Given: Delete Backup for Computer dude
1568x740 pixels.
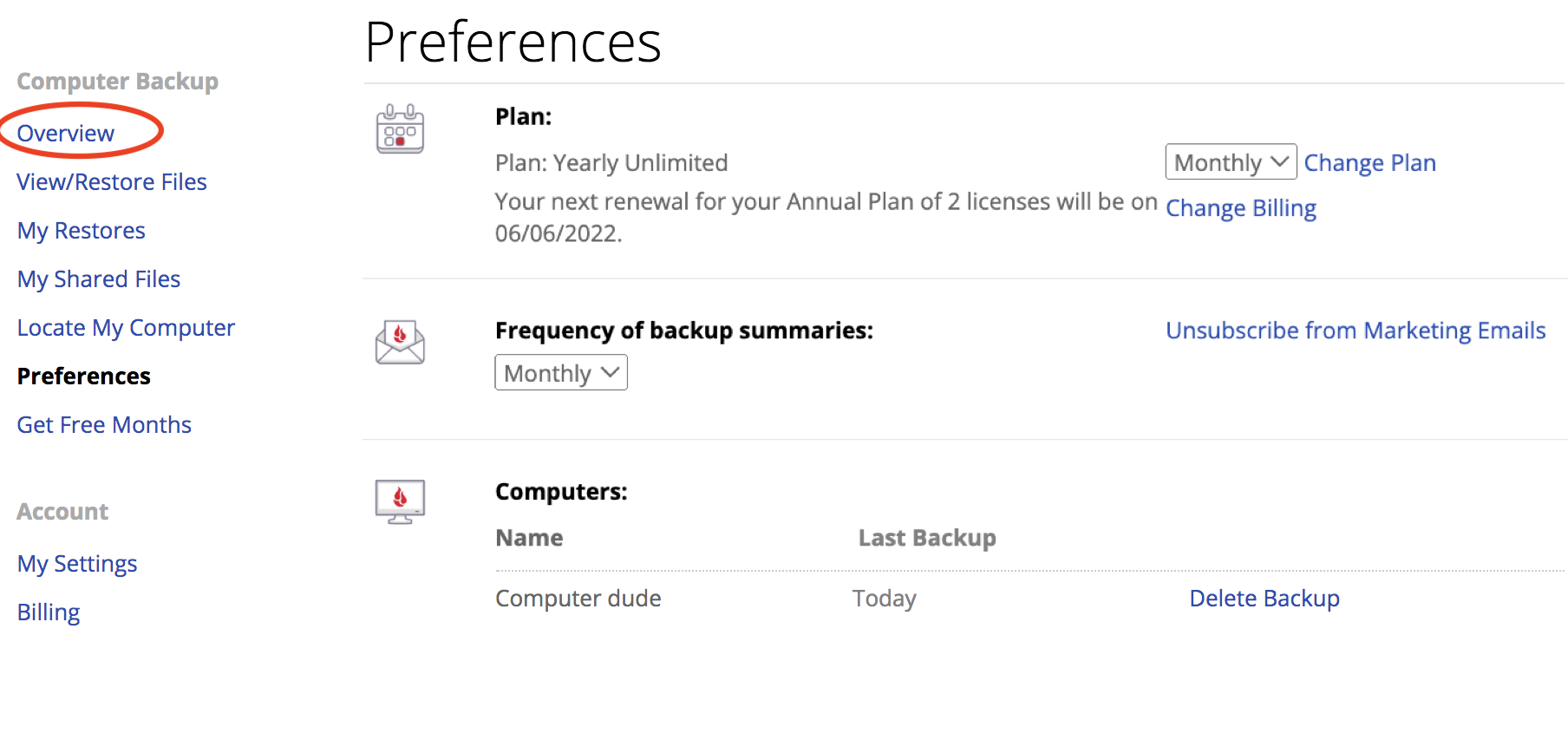Looking at the screenshot, I should coord(1264,599).
